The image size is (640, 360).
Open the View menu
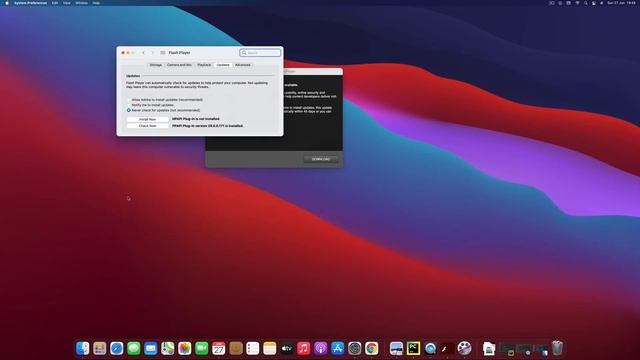click(x=67, y=3)
